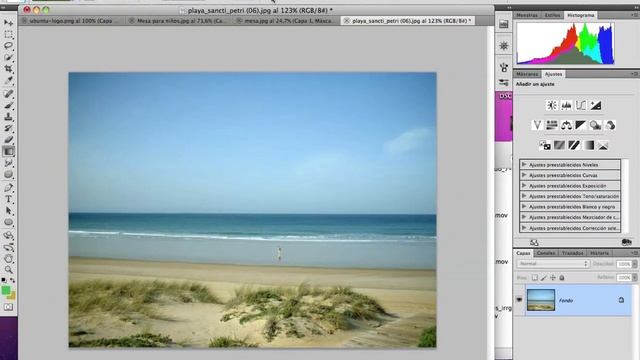The height and width of the screenshot is (360, 640).
Task: Open the Opacidad value dropdown
Action: click(634, 264)
